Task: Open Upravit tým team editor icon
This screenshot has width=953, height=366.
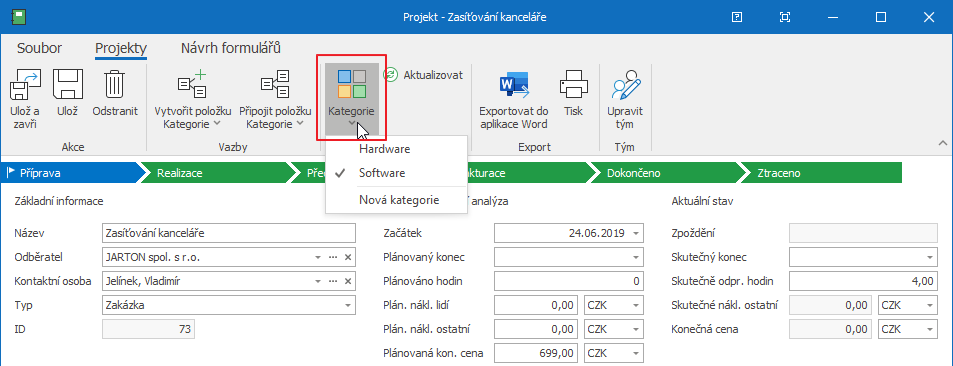Action: [x=626, y=85]
